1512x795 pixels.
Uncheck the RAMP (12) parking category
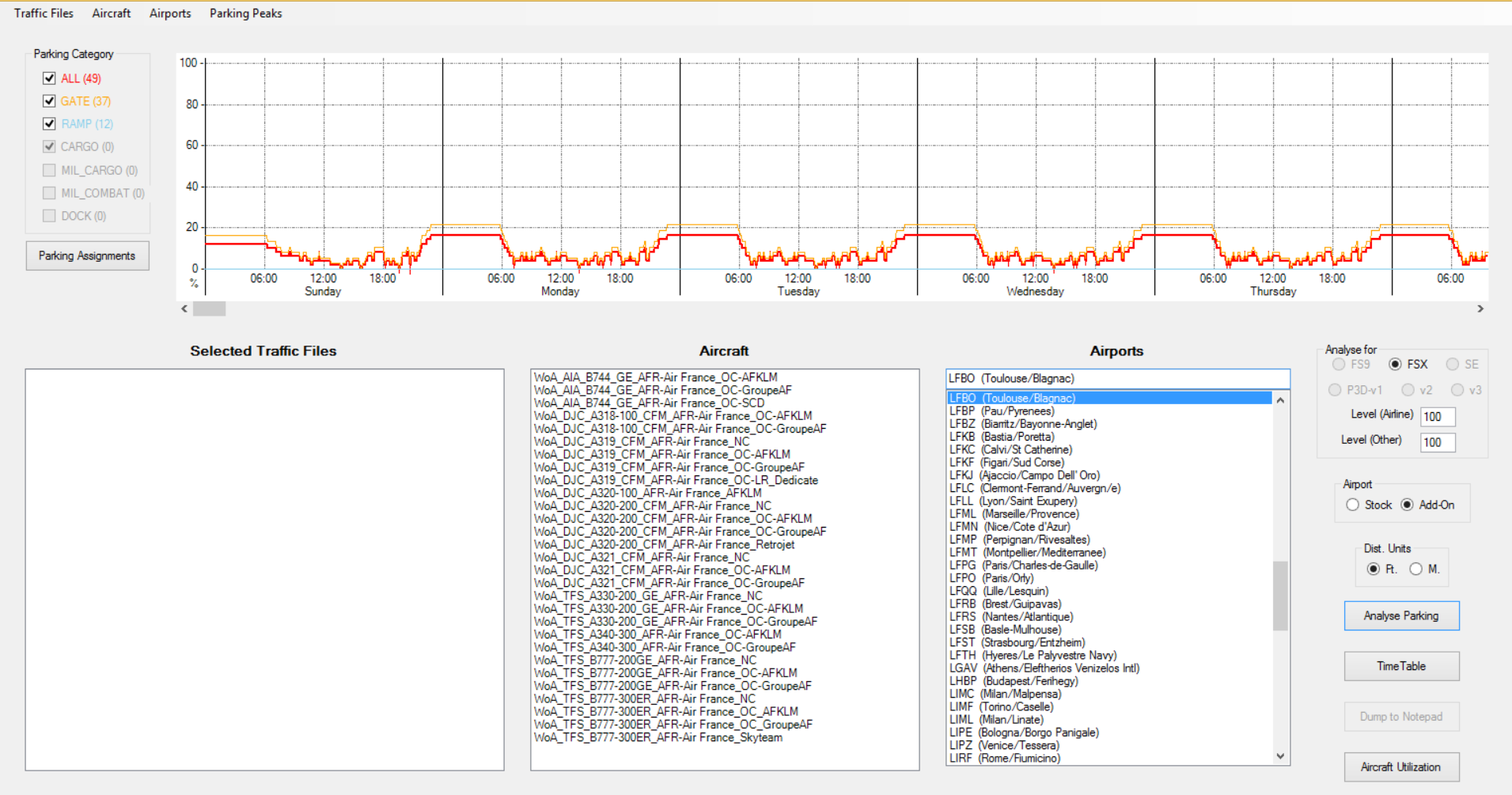point(49,124)
